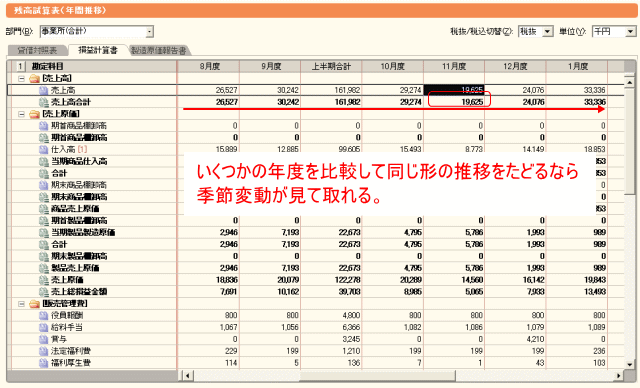The height and width of the screenshot is (388, 640).
Task: Click the 14,149 cell in 仕入高 row
Action: [515, 149]
